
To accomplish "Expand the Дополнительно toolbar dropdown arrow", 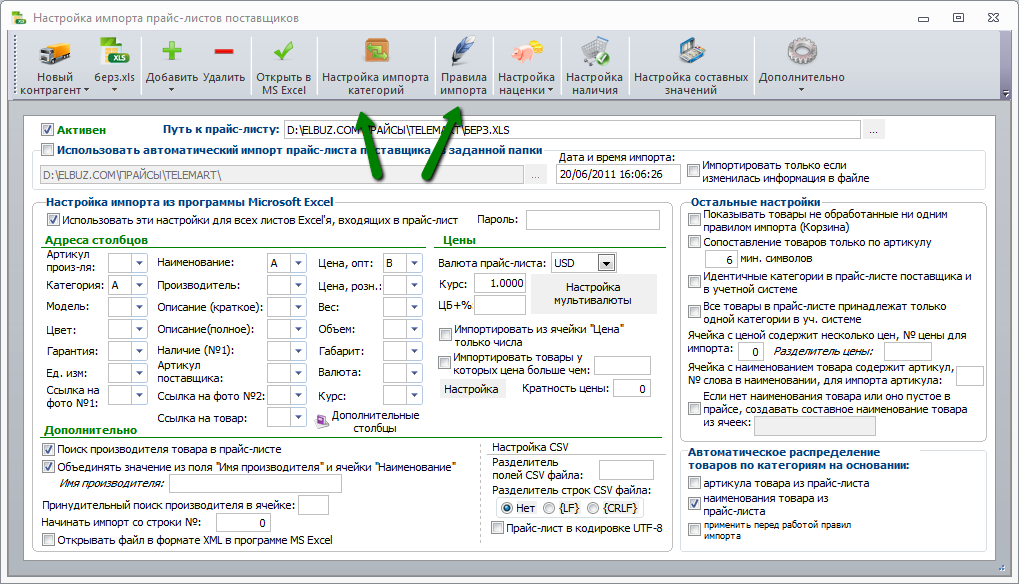I will (801, 90).
